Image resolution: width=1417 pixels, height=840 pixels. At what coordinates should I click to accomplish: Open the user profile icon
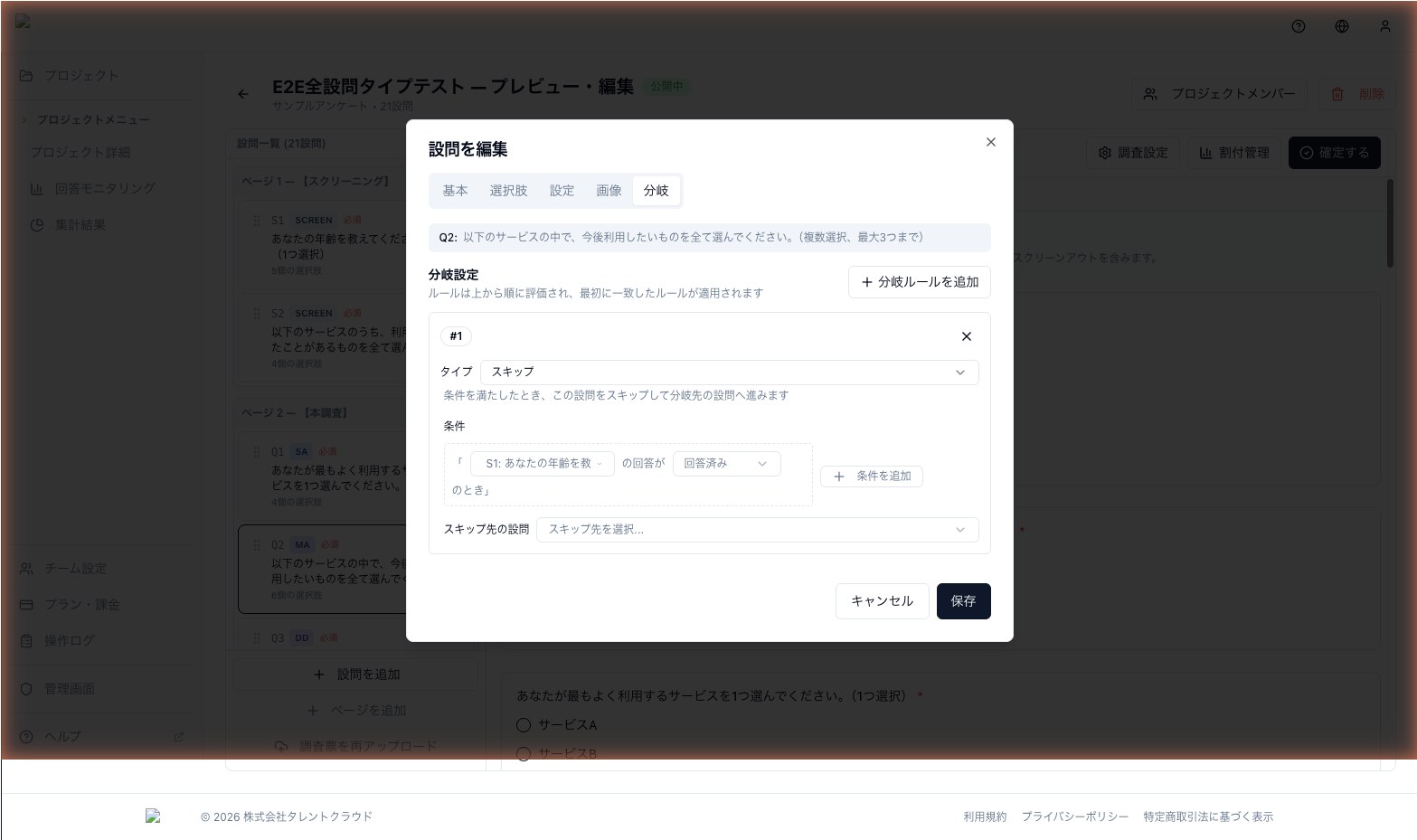[x=1384, y=26]
